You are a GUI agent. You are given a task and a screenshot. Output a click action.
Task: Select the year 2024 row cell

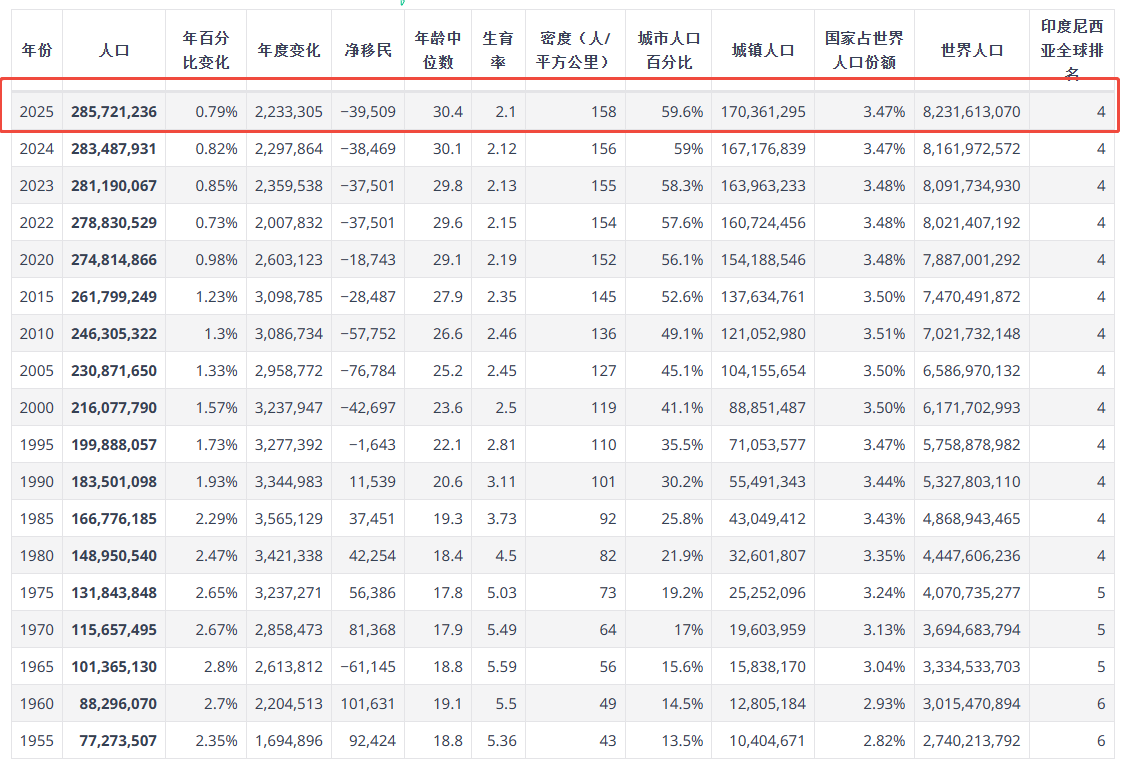coord(37,149)
